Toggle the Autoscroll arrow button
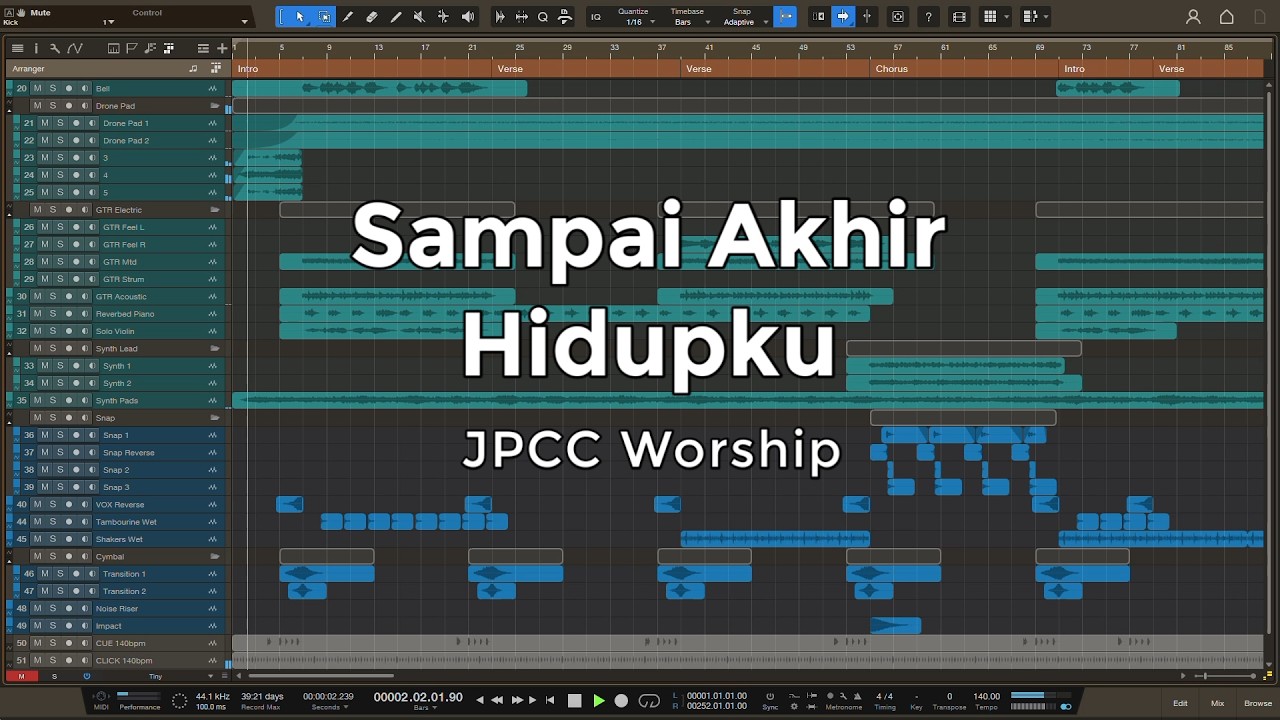The width and height of the screenshot is (1280, 720). point(843,17)
